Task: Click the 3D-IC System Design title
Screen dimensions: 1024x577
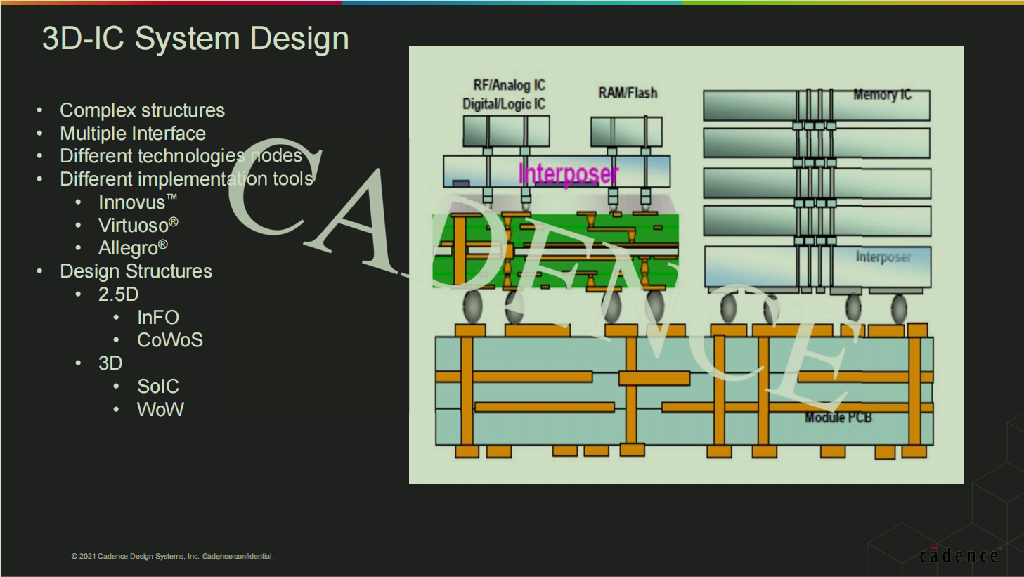Action: (195, 39)
